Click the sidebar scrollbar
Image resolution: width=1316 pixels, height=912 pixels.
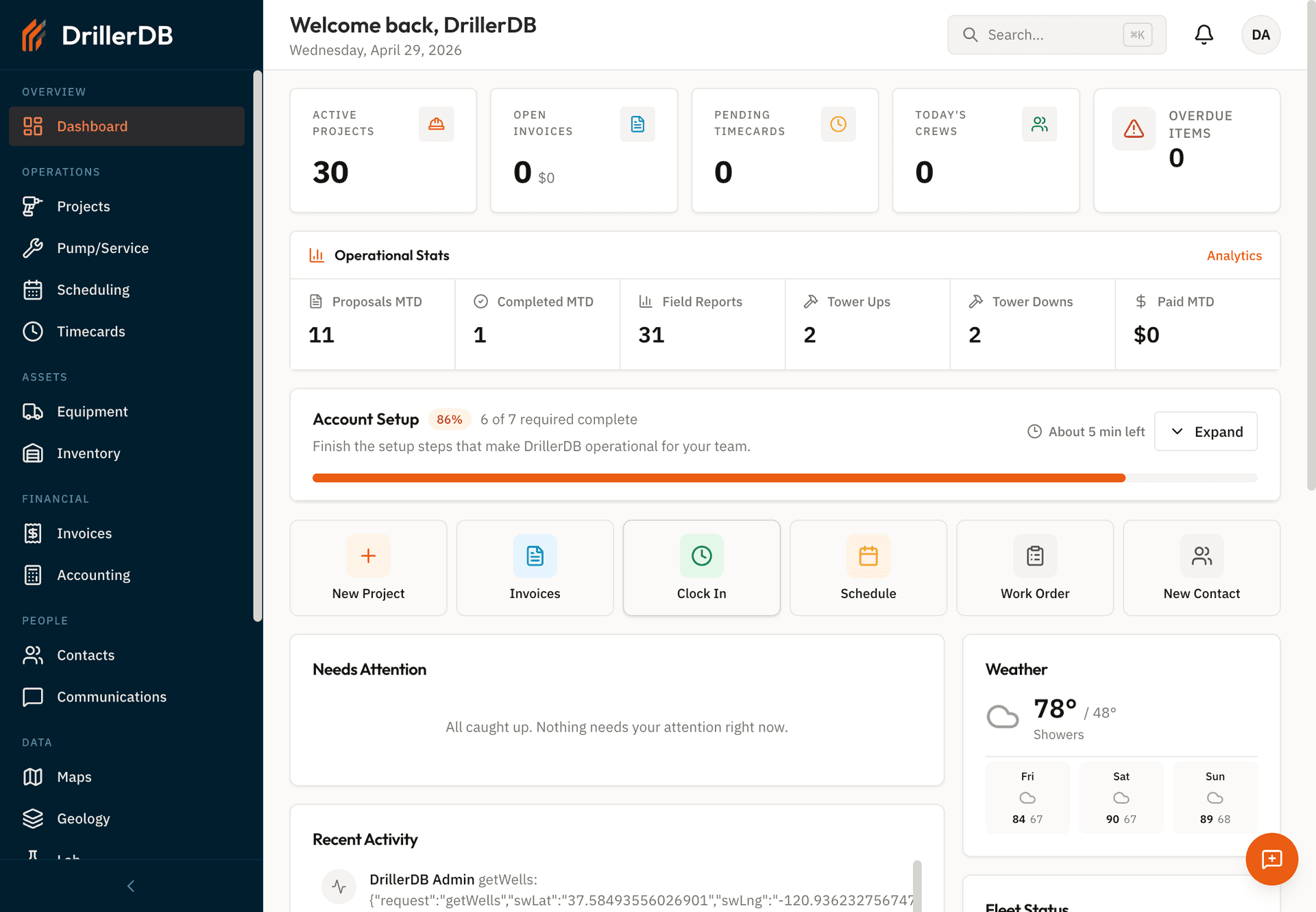[x=257, y=346]
